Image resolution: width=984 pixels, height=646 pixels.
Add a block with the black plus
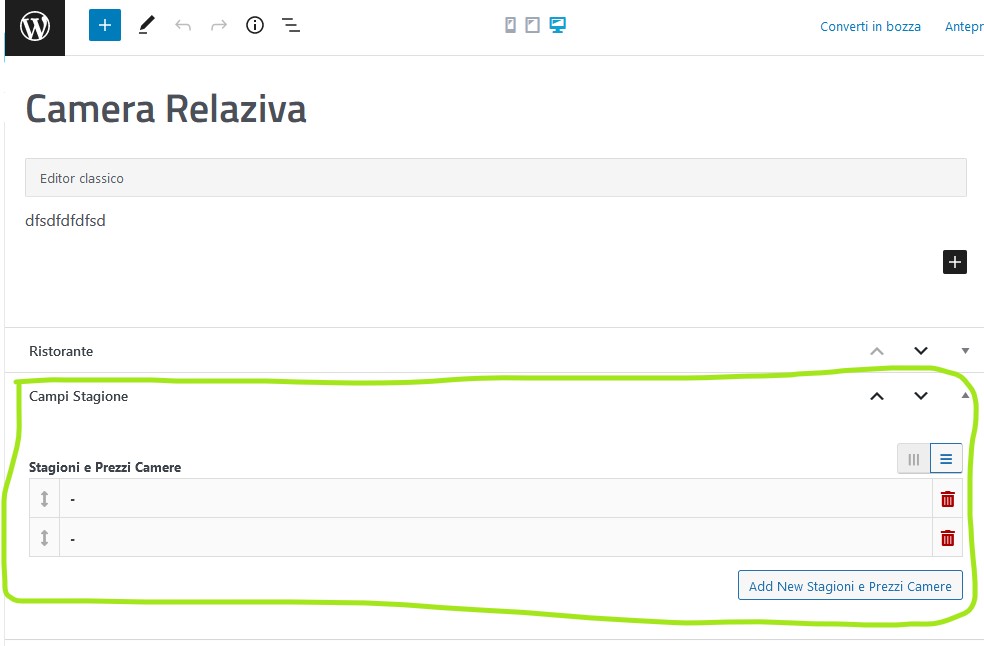tap(955, 262)
